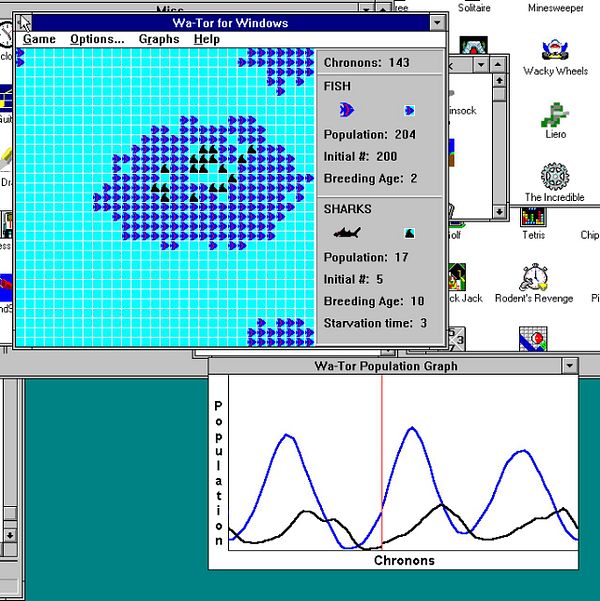This screenshot has width=600, height=601.
Task: Click the shark Population: 17 value
Action: click(366, 257)
